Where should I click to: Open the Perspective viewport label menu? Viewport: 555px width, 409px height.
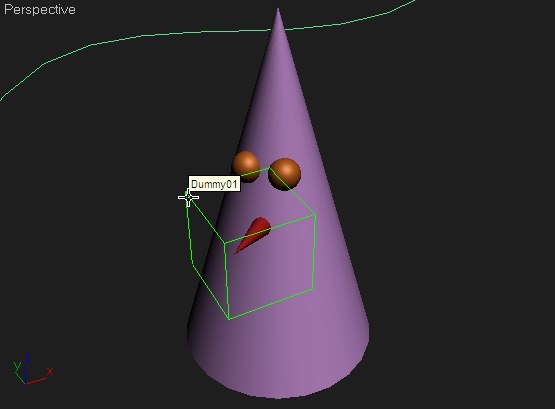[x=40, y=10]
